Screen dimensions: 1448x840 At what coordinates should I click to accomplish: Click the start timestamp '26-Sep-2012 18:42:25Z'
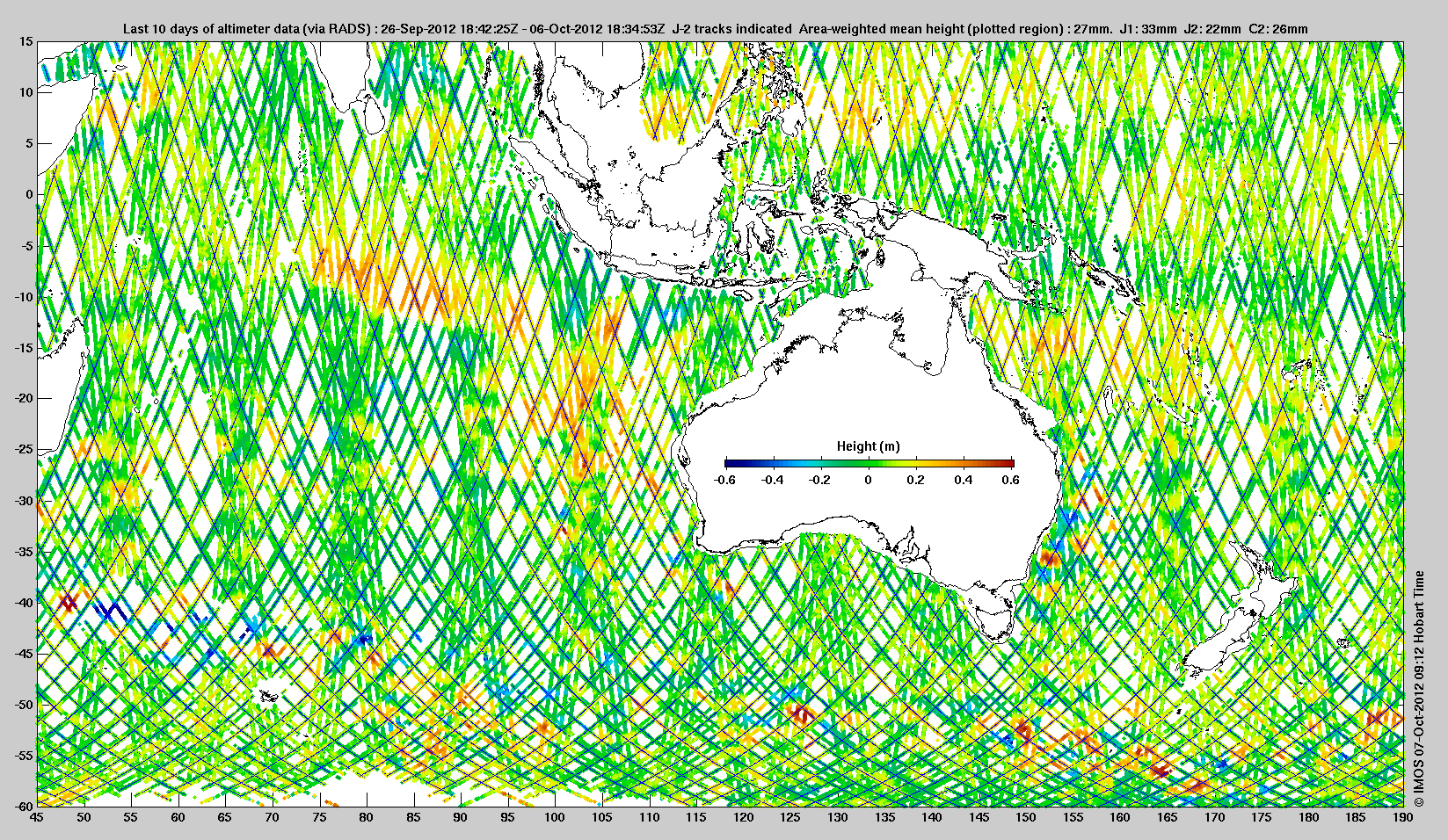(448, 29)
